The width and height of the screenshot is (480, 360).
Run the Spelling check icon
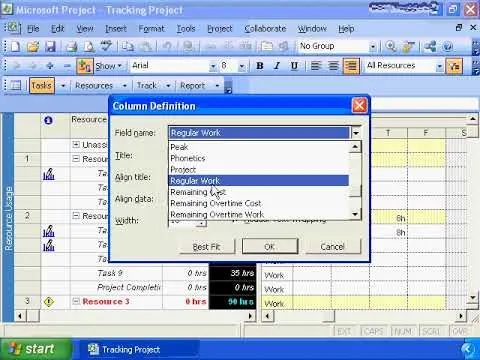tap(106, 46)
